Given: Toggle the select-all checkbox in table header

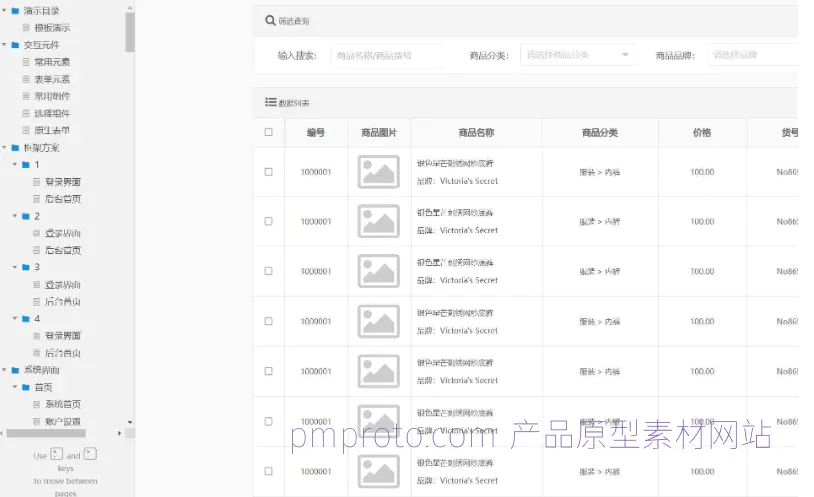Looking at the screenshot, I should point(268,132).
